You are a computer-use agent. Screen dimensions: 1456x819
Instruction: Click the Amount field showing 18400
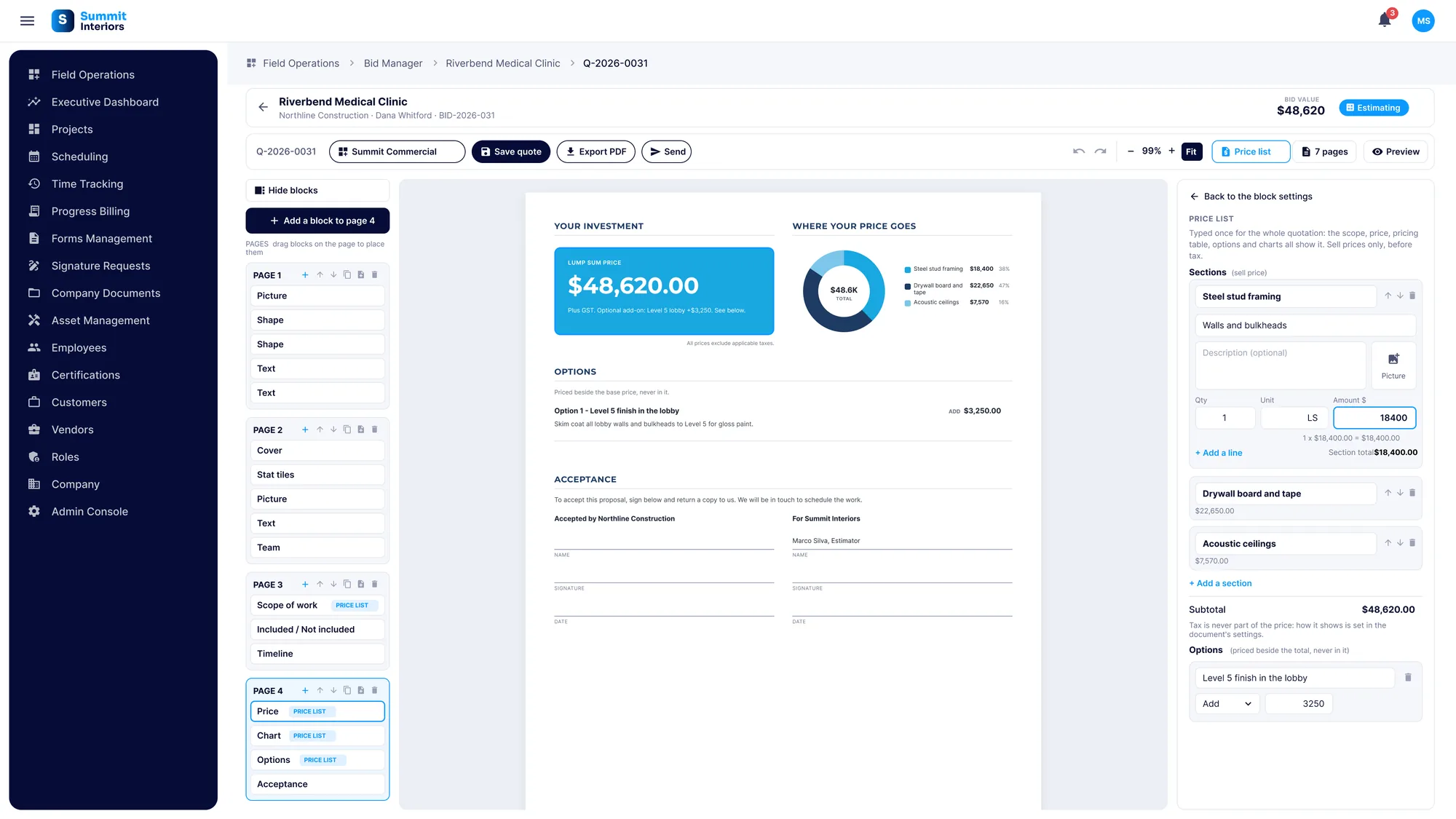coord(1374,418)
